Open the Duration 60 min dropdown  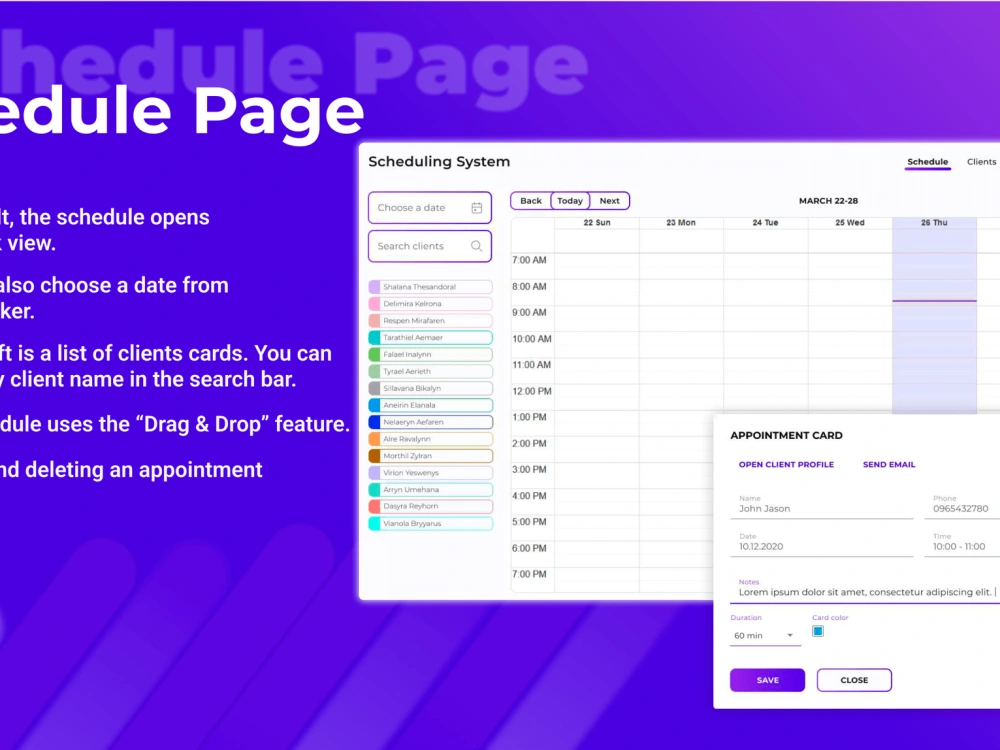[765, 636]
